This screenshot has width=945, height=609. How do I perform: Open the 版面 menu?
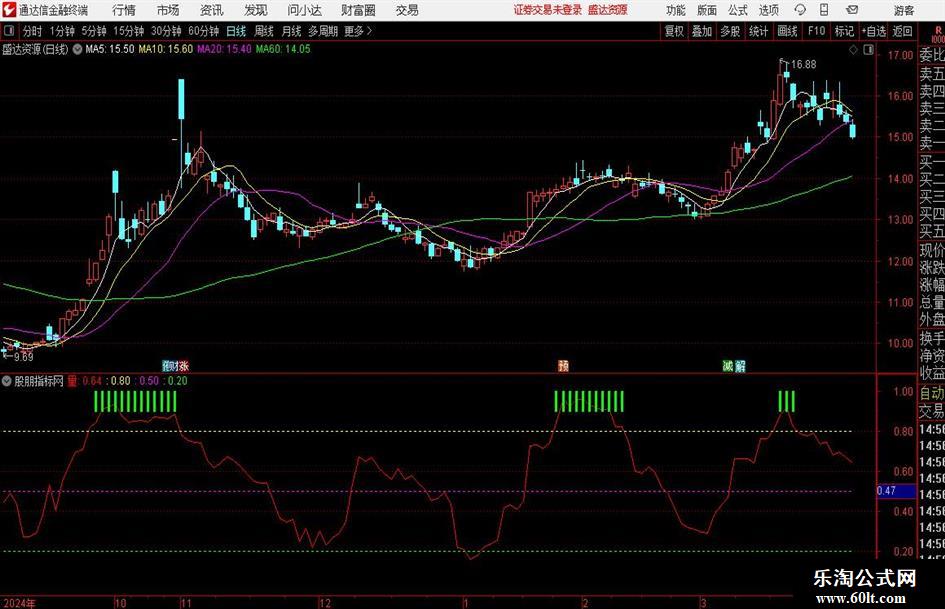[x=707, y=10]
